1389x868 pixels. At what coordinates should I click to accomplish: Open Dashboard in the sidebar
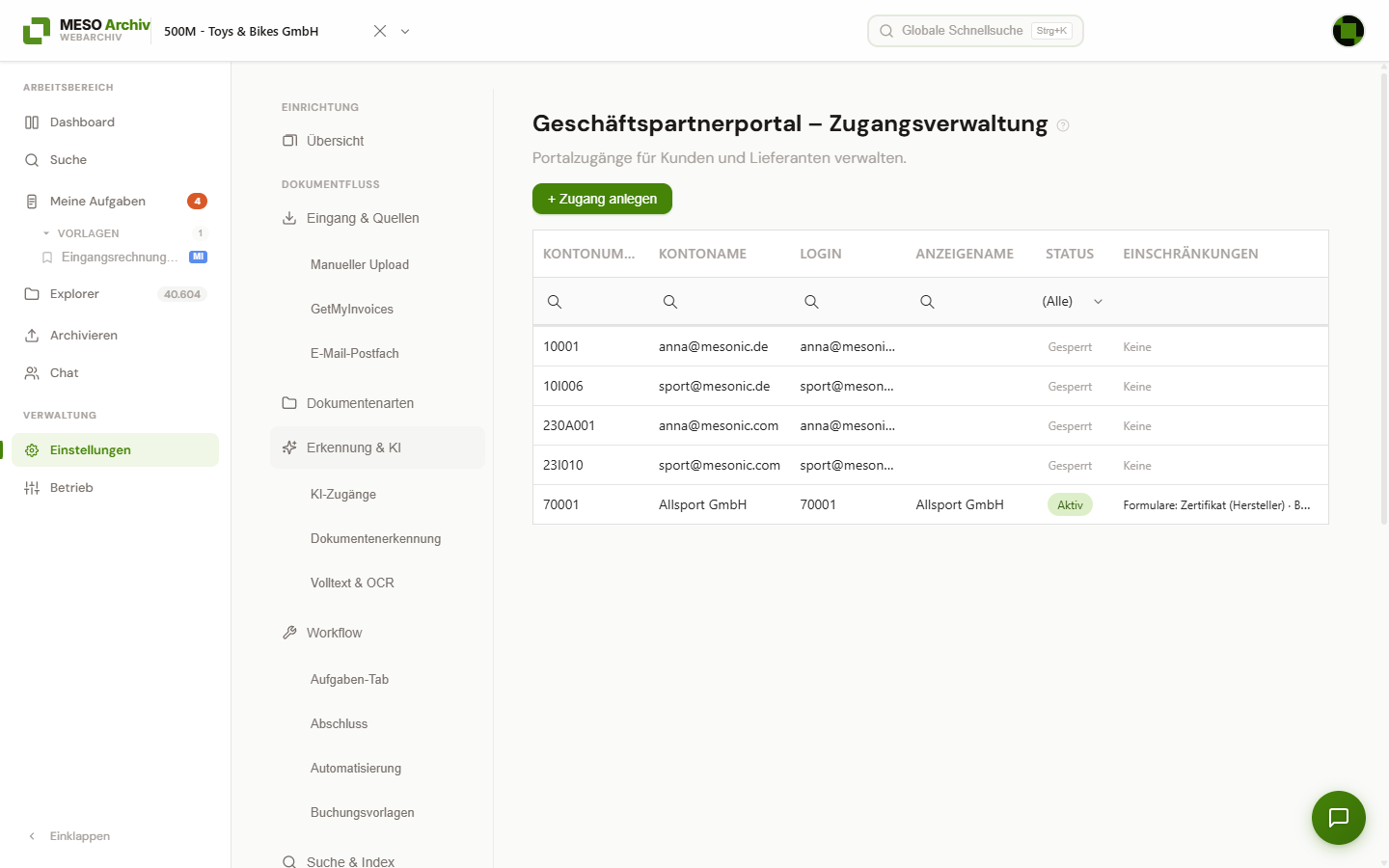(116, 122)
